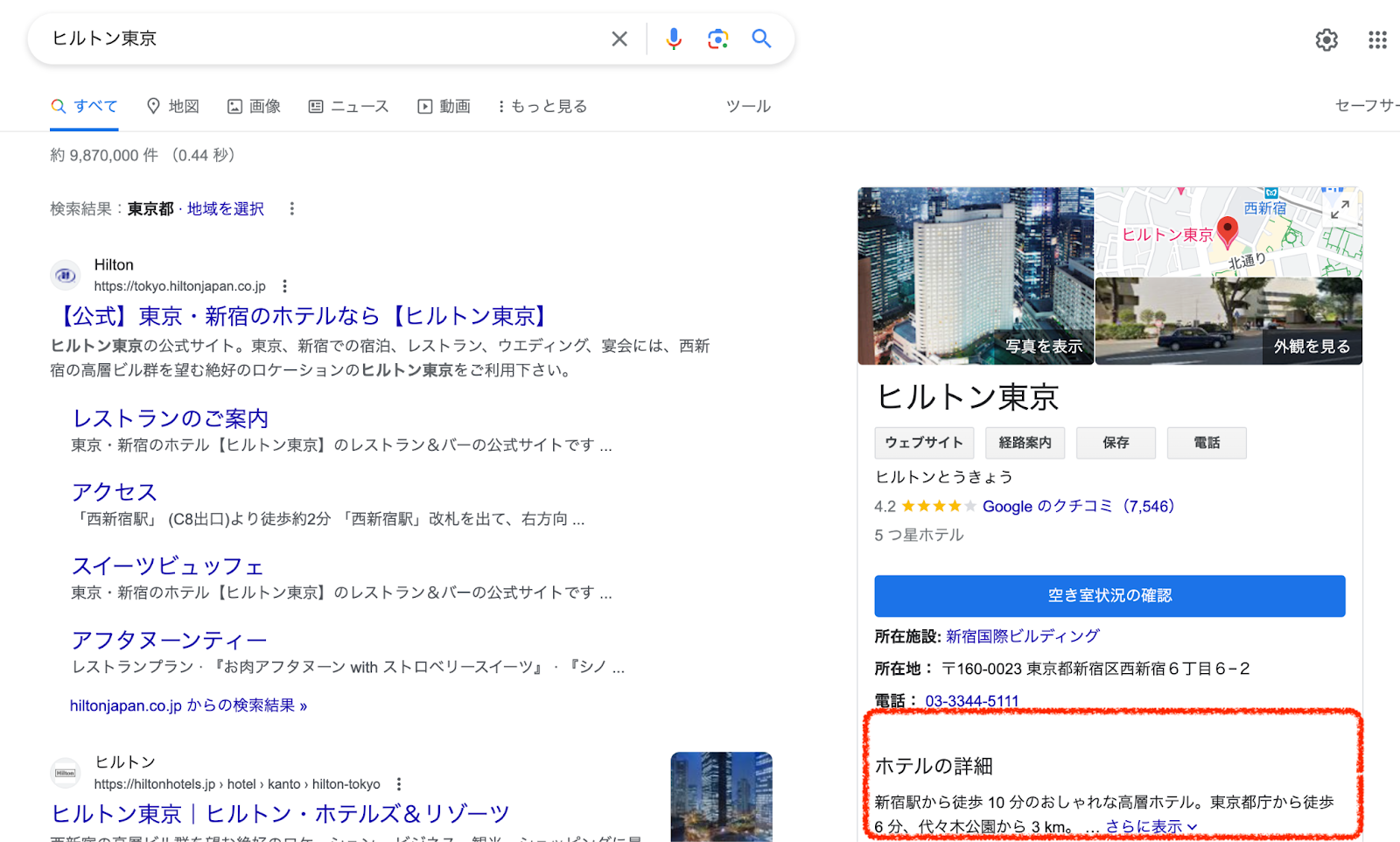The image size is (1400, 842).
Task: Click the 空き室状況の確認 blue button
Action: click(x=1109, y=596)
